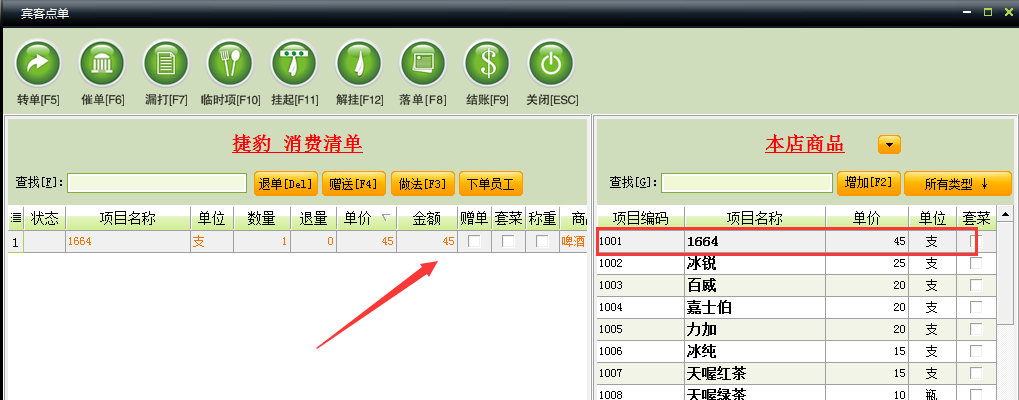Click the 做法[F3] button
Screen dimensions: 1019x400
pyautogui.click(x=422, y=184)
